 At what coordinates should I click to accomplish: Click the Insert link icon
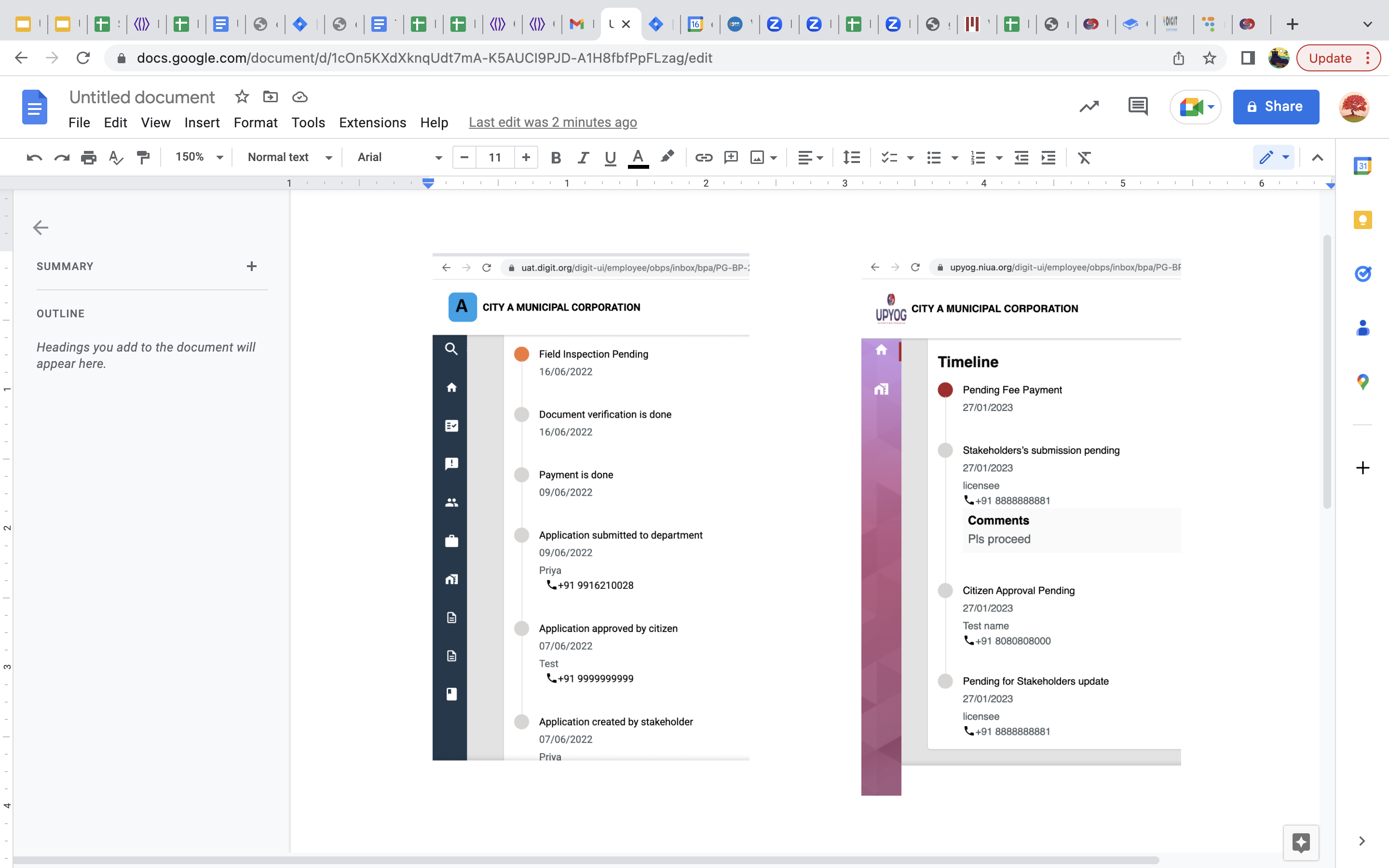click(x=704, y=157)
